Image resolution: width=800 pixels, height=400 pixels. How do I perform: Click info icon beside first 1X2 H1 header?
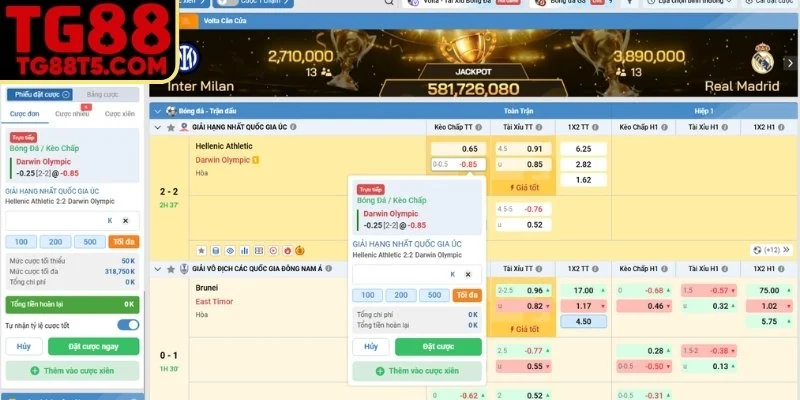[781, 127]
